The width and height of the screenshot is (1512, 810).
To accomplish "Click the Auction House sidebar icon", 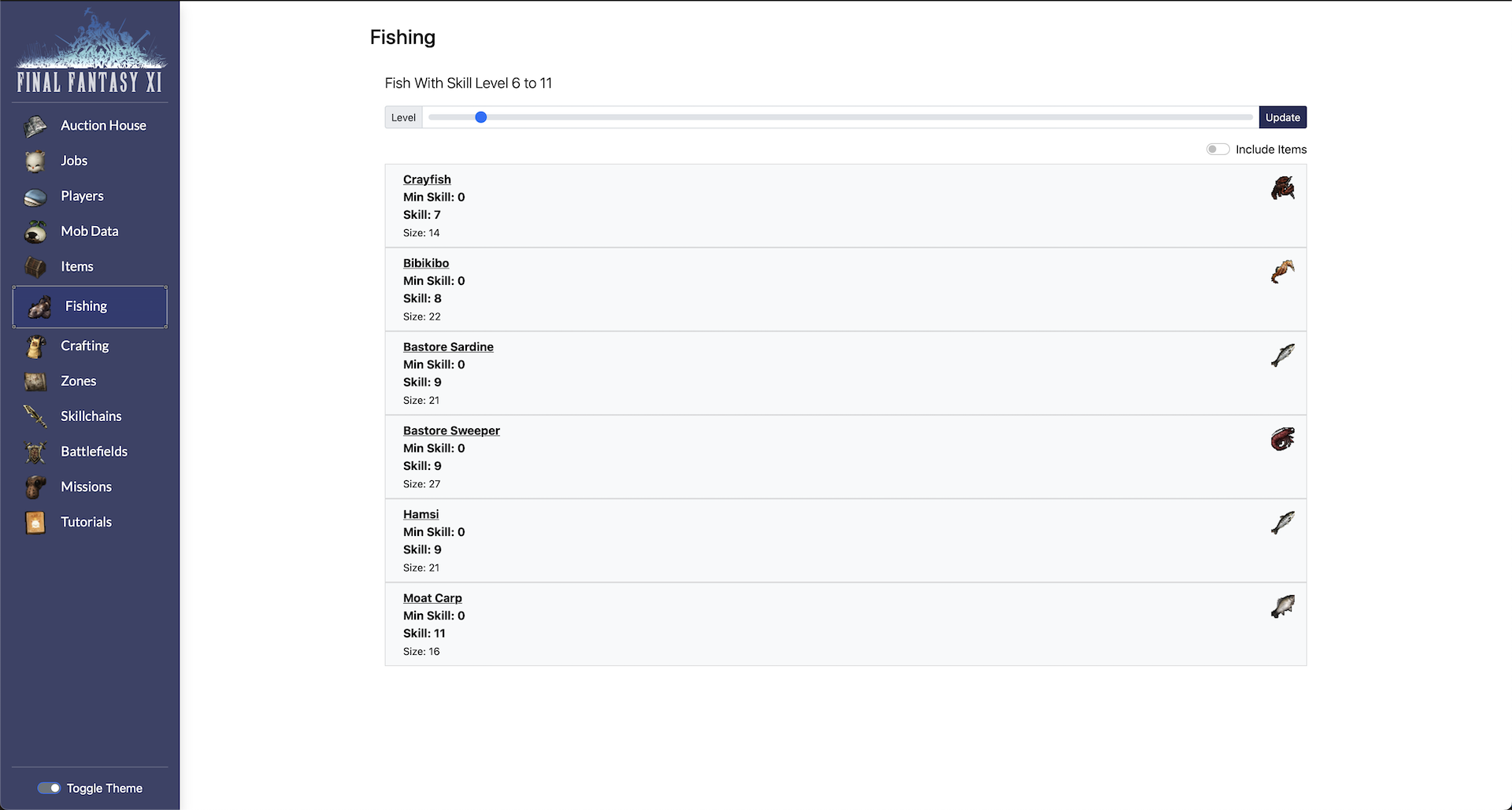I will pos(35,126).
